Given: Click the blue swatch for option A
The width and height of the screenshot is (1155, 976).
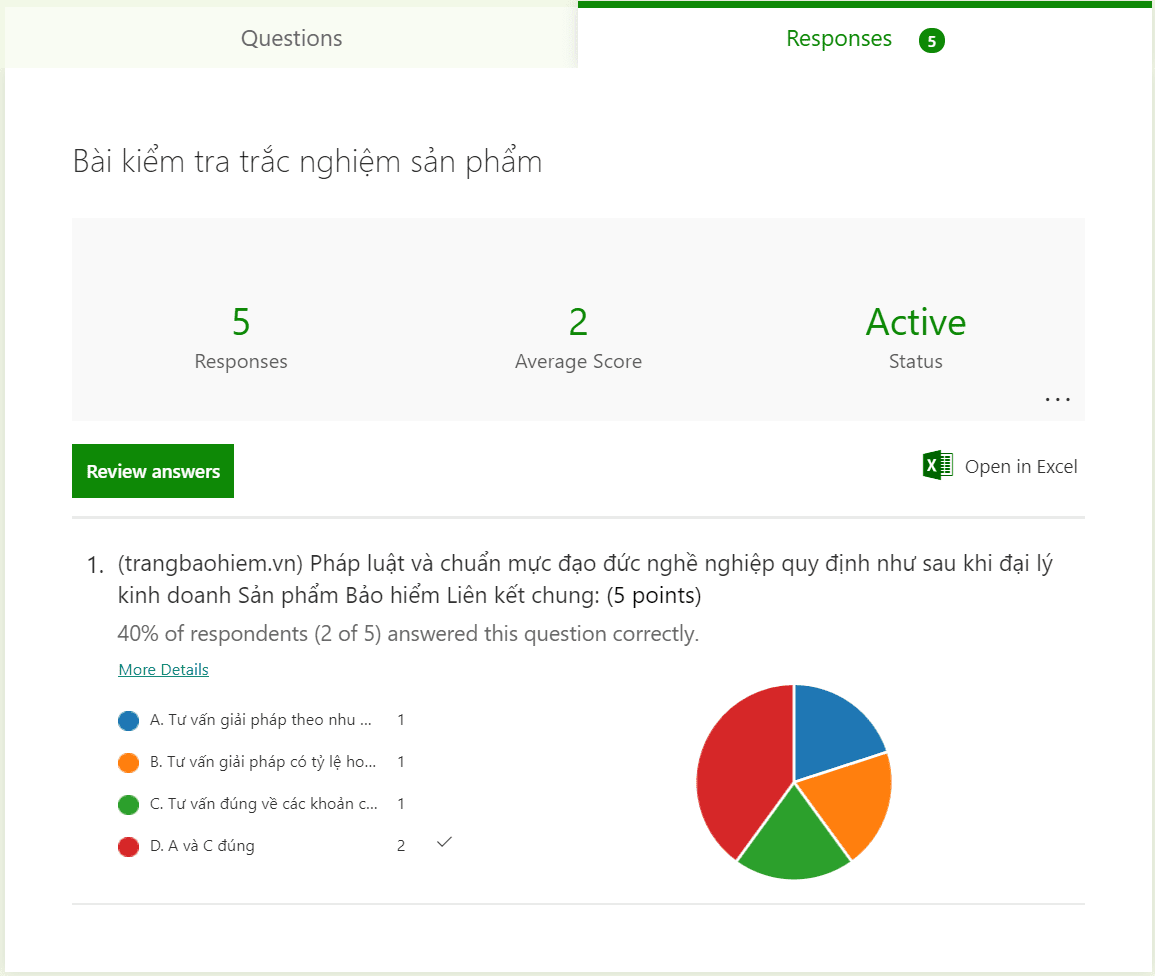Looking at the screenshot, I should pyautogui.click(x=128, y=720).
